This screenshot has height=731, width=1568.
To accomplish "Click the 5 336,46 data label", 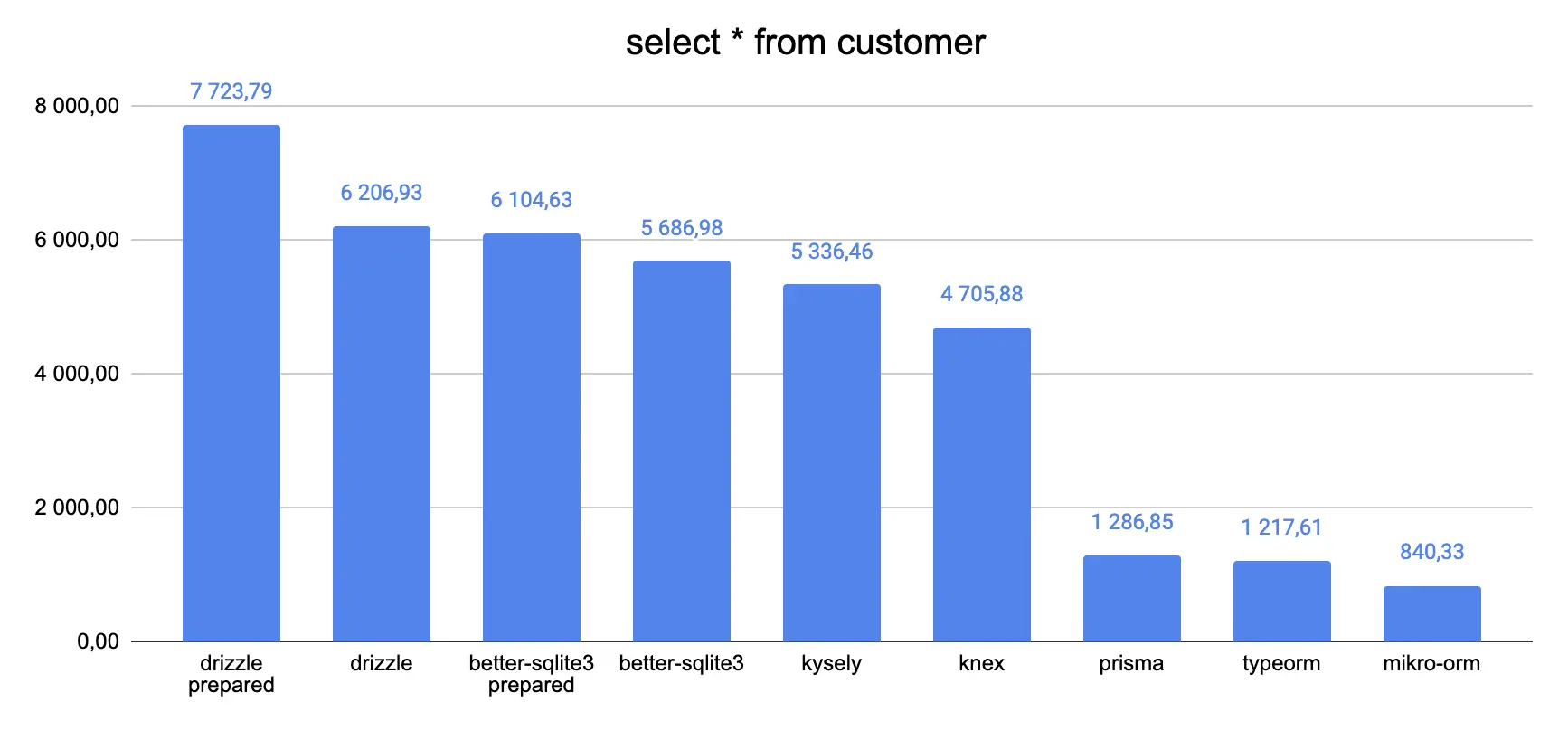I will click(832, 252).
